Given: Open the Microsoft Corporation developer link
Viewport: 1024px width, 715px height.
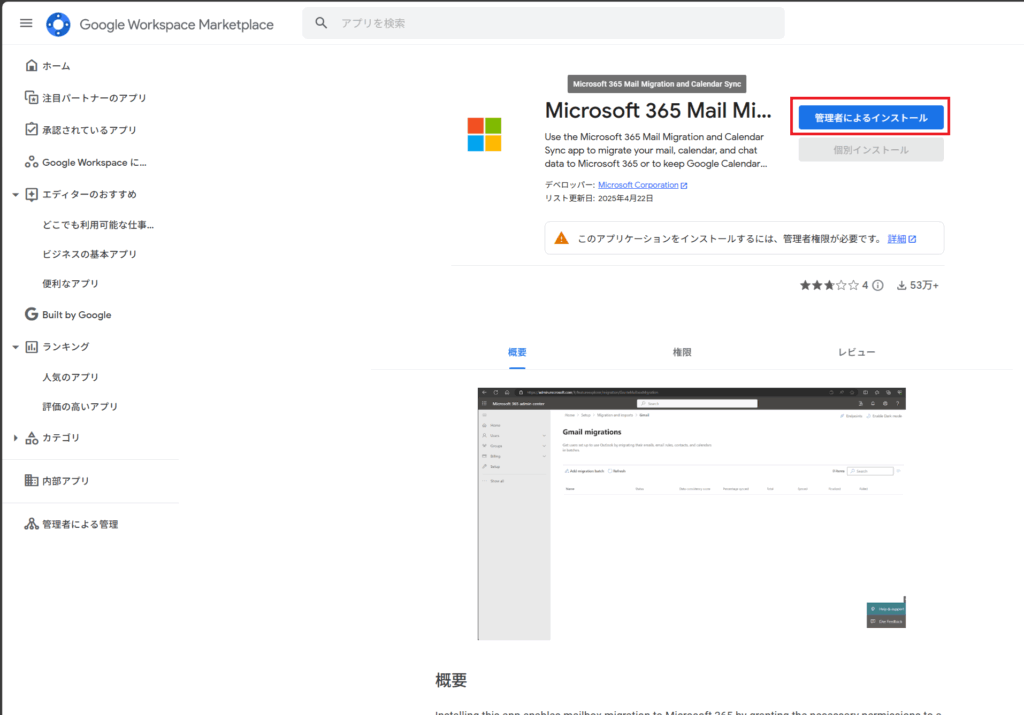Looking at the screenshot, I should 638,185.
